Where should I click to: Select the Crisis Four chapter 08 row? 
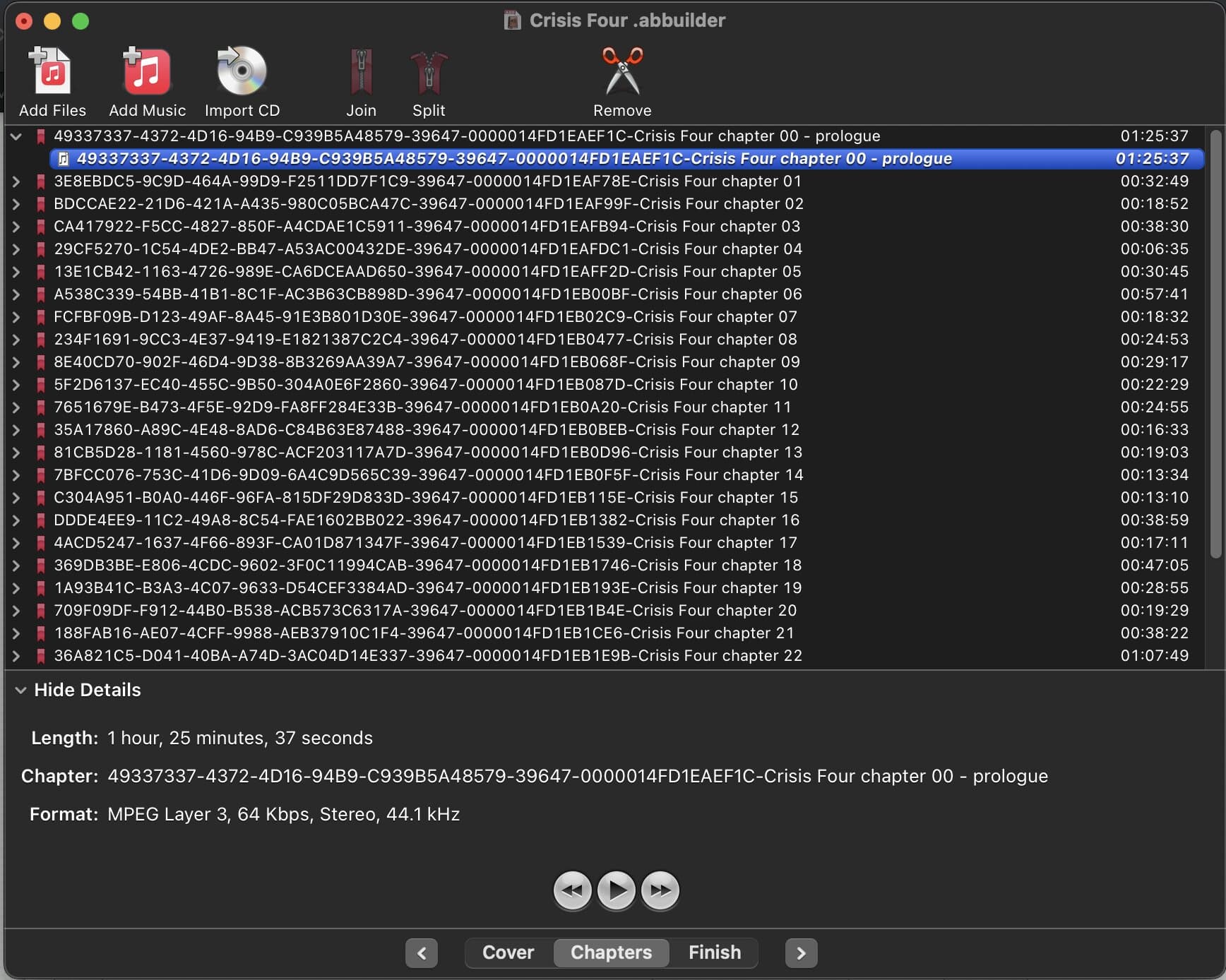(605, 340)
